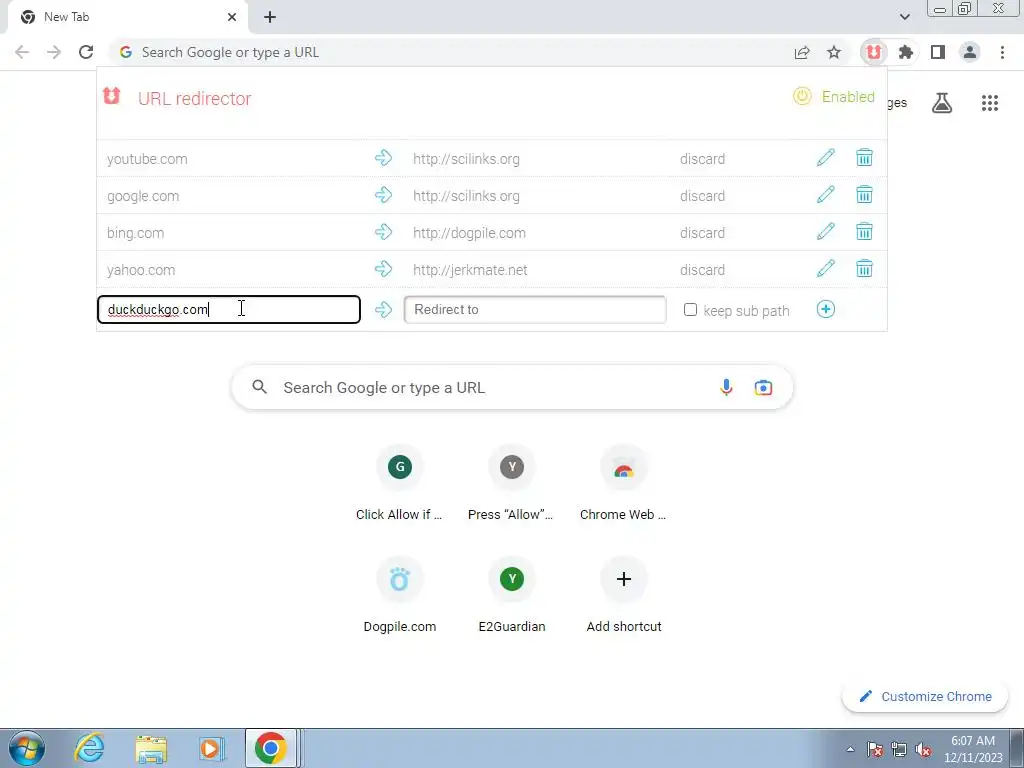Delete the yahoo.com redirect rule
Screen dimensions: 1024x768
pos(864,268)
